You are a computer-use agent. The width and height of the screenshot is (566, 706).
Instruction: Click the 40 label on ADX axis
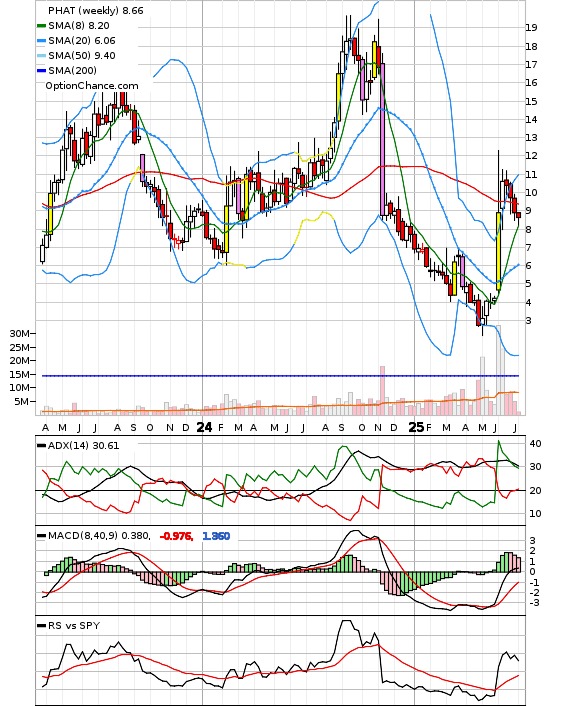[x=535, y=444]
